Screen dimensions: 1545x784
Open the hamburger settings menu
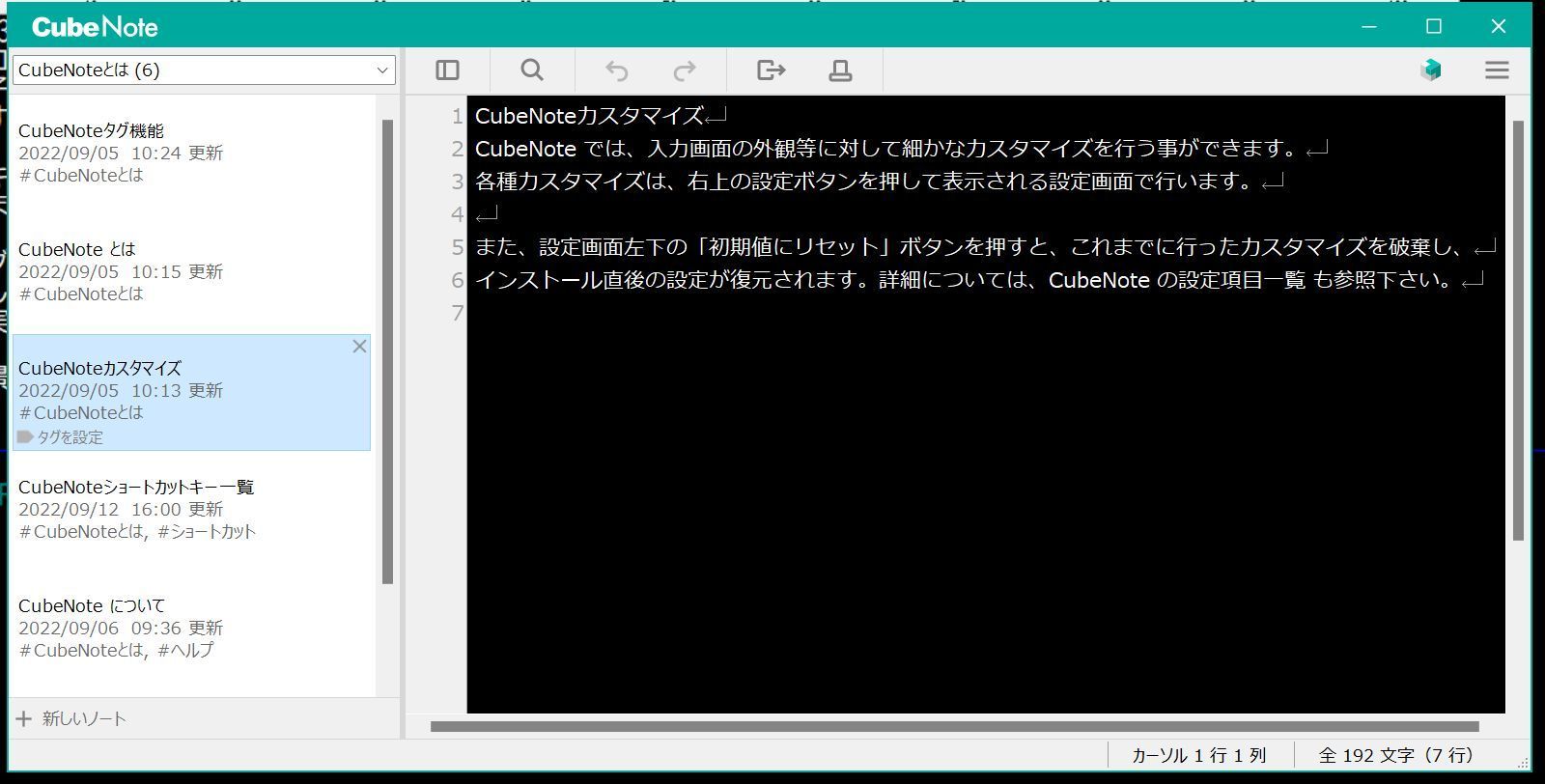(x=1497, y=70)
